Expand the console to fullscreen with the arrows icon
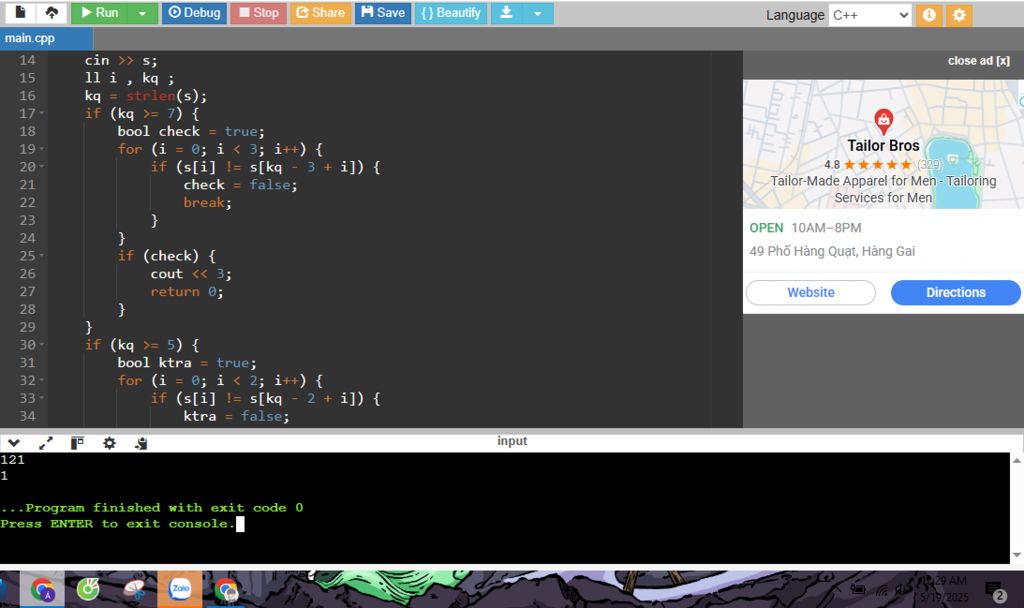The height and width of the screenshot is (608, 1024). click(x=46, y=443)
